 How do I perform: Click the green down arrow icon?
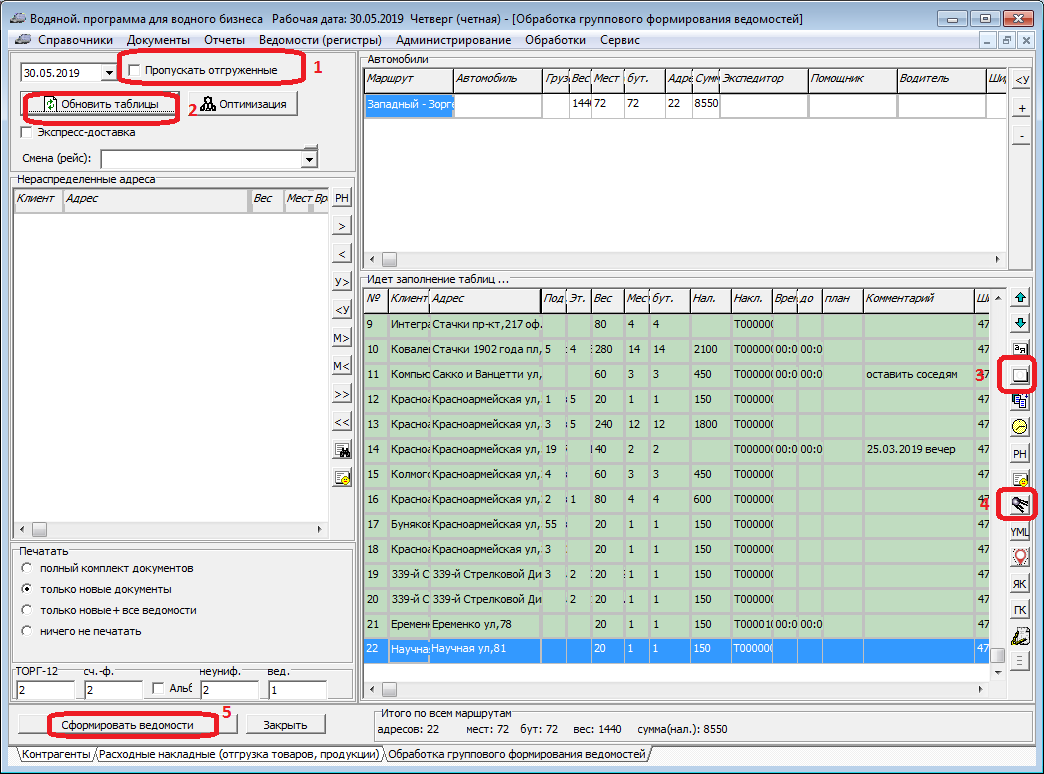[1020, 323]
